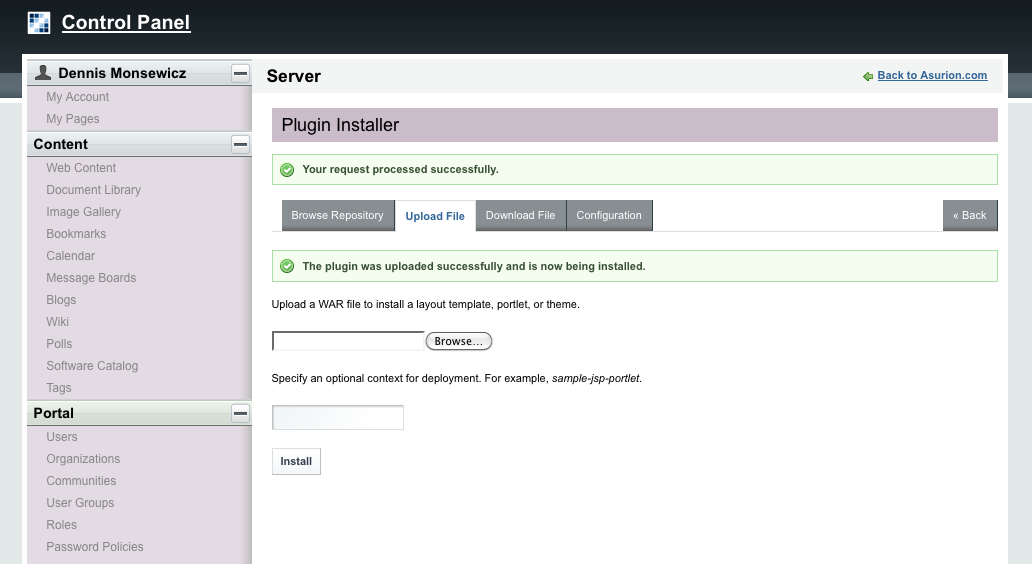Click the user avatar icon beside Dennis Monsewicz

43,73
